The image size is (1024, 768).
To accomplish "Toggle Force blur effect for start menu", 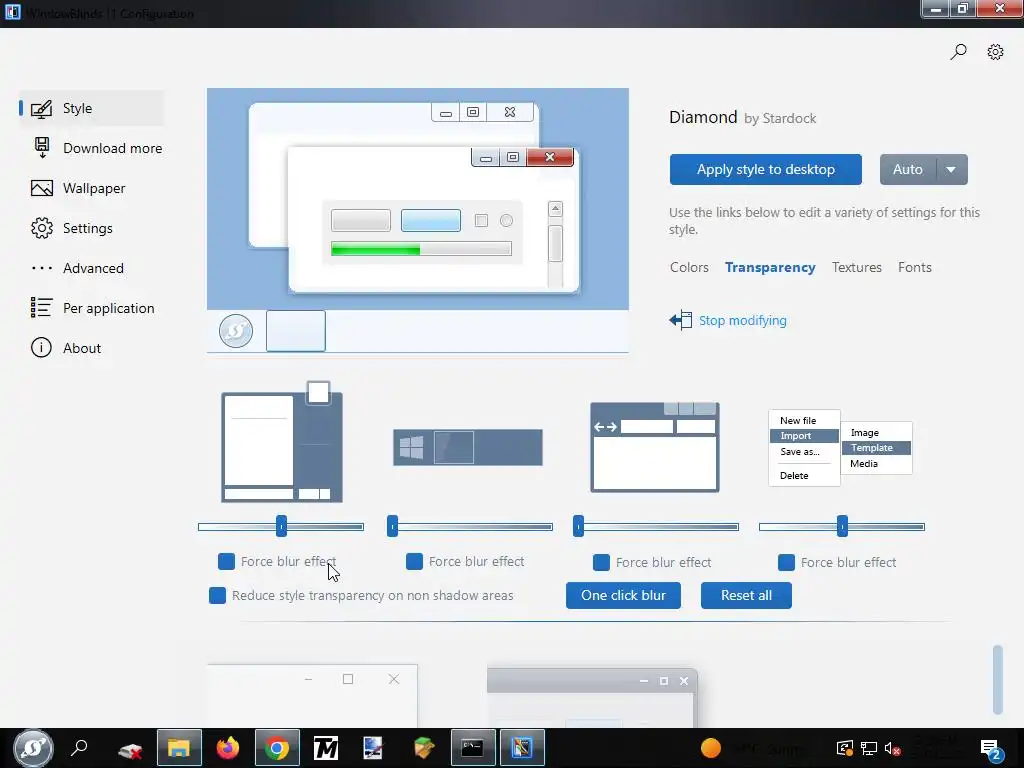I will 226,562.
